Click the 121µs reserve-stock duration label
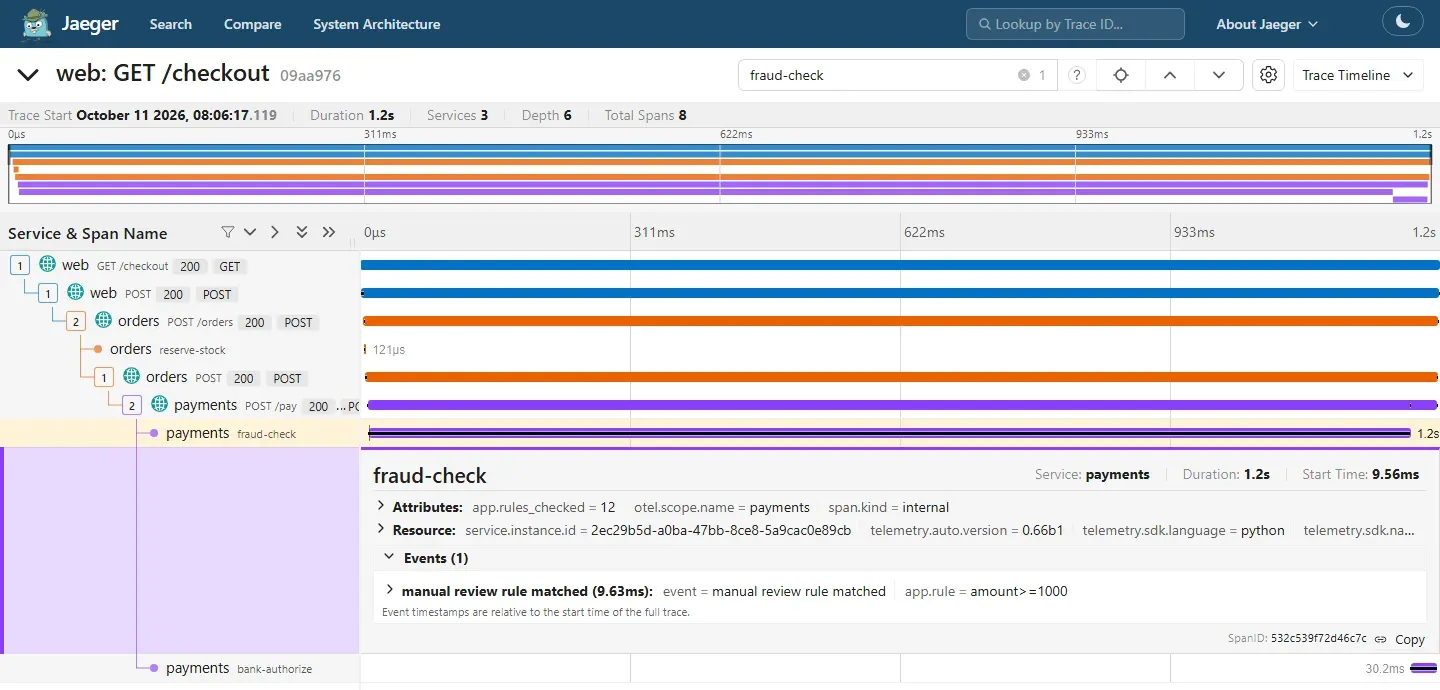 coord(388,350)
